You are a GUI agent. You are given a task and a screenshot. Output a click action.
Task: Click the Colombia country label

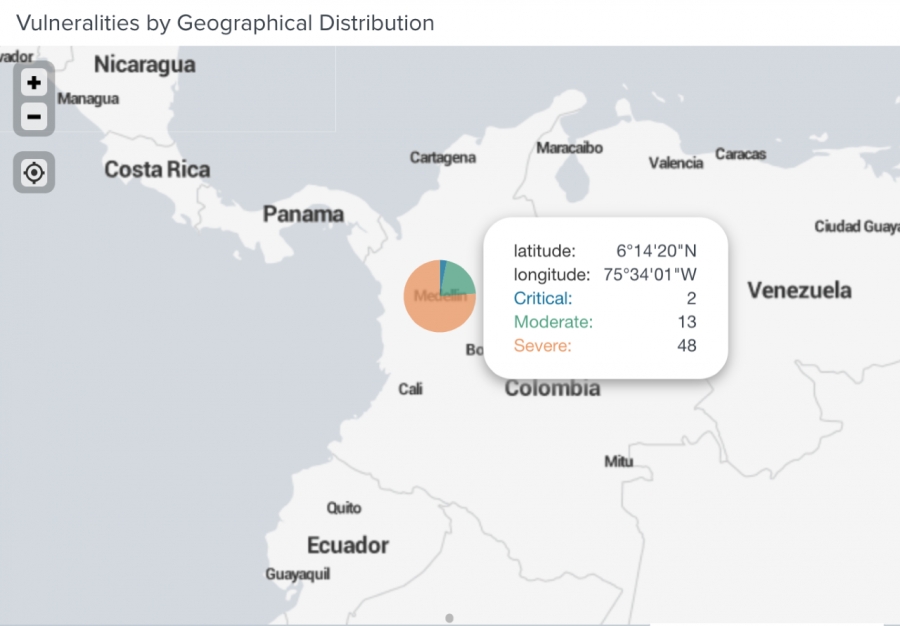[552, 389]
